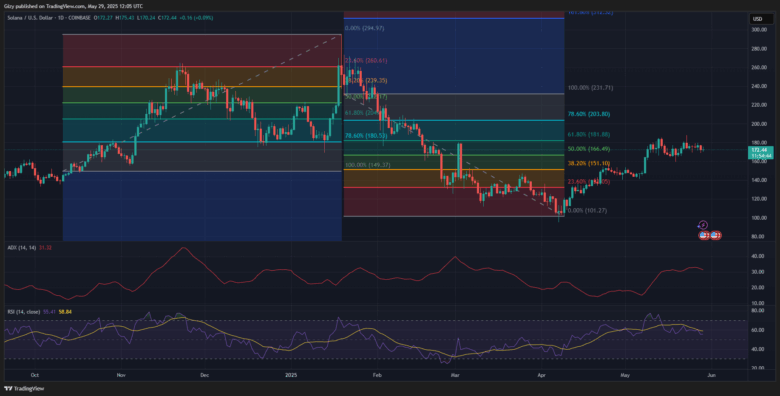The image size is (780, 396).
Task: Click the first US flag economic event icon
Action: [x=704, y=235]
